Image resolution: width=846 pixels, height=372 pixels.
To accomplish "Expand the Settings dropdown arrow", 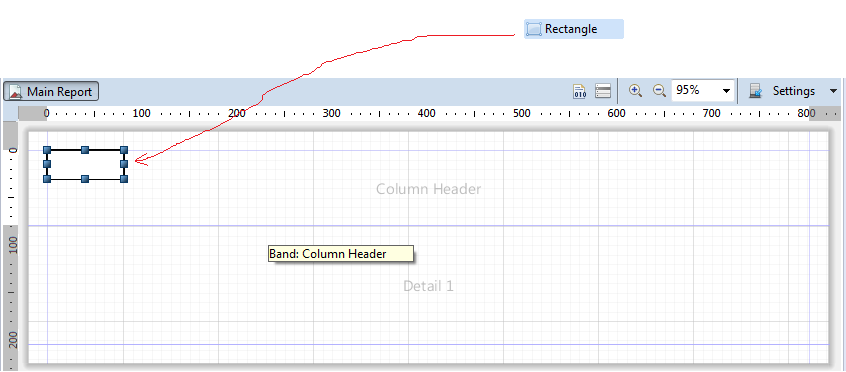I will [834, 91].
